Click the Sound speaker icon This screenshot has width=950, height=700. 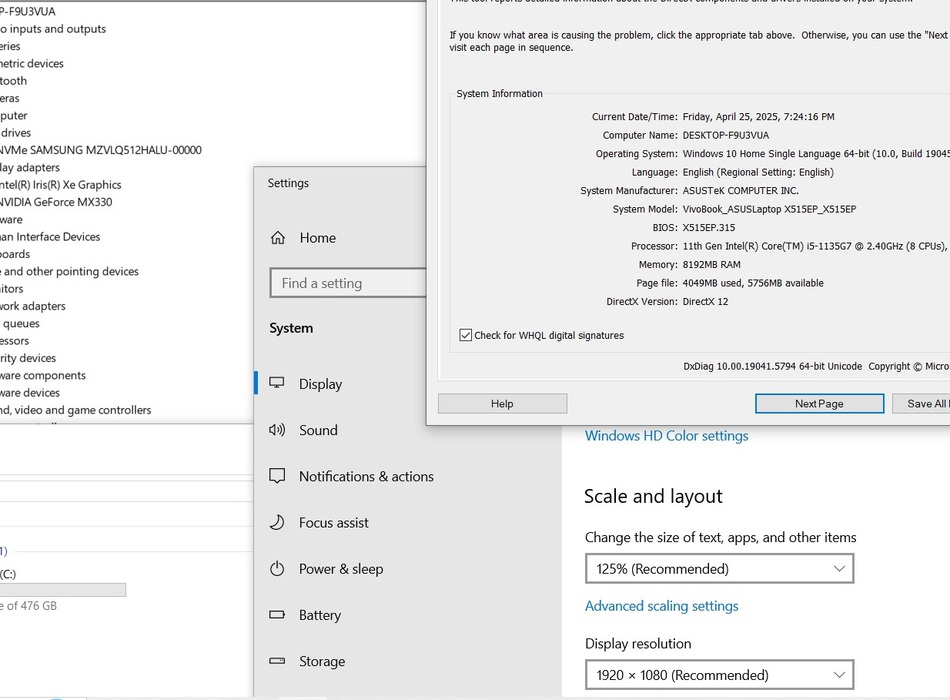point(278,430)
